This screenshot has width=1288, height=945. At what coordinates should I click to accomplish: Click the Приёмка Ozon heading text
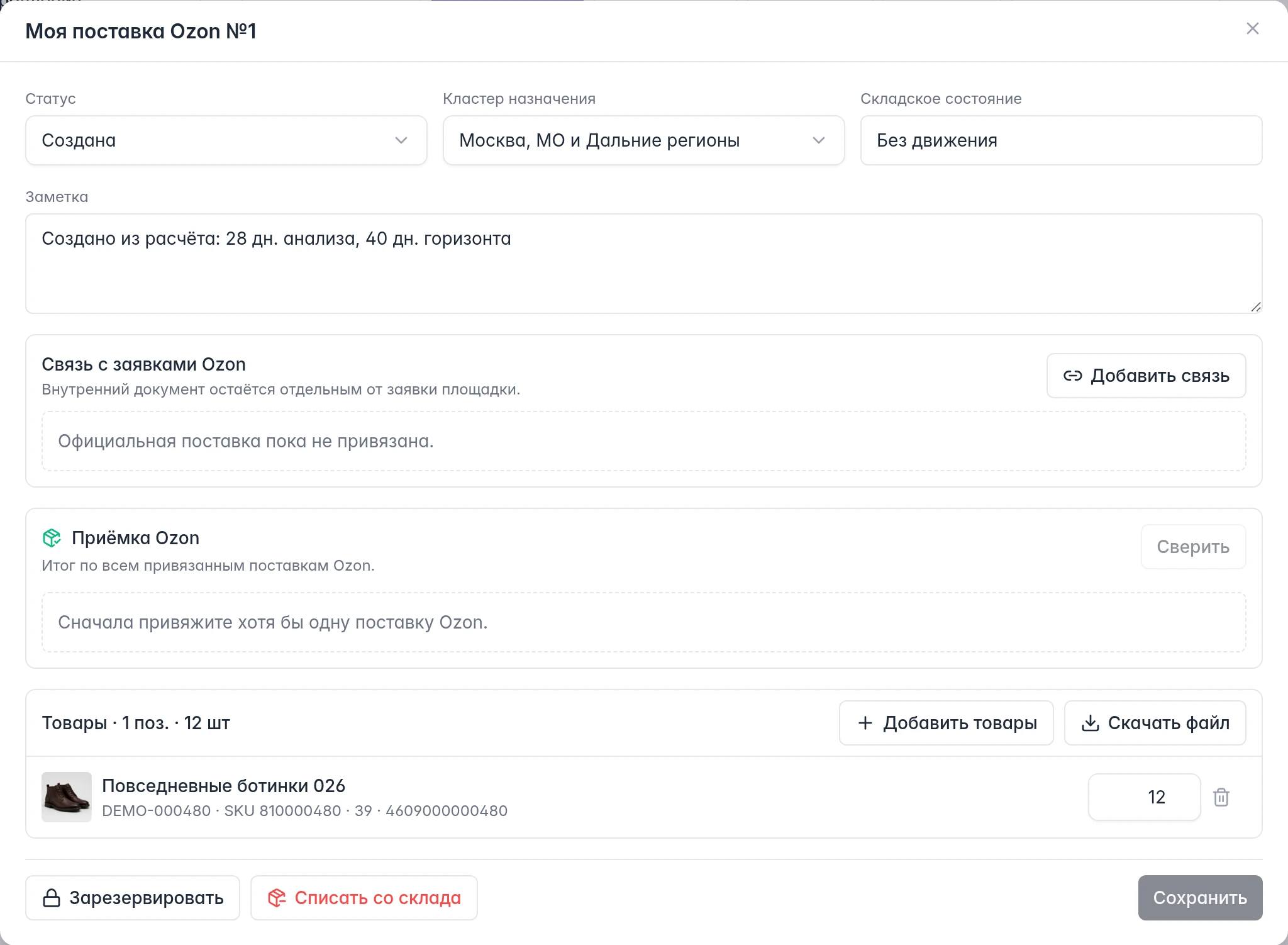click(135, 538)
